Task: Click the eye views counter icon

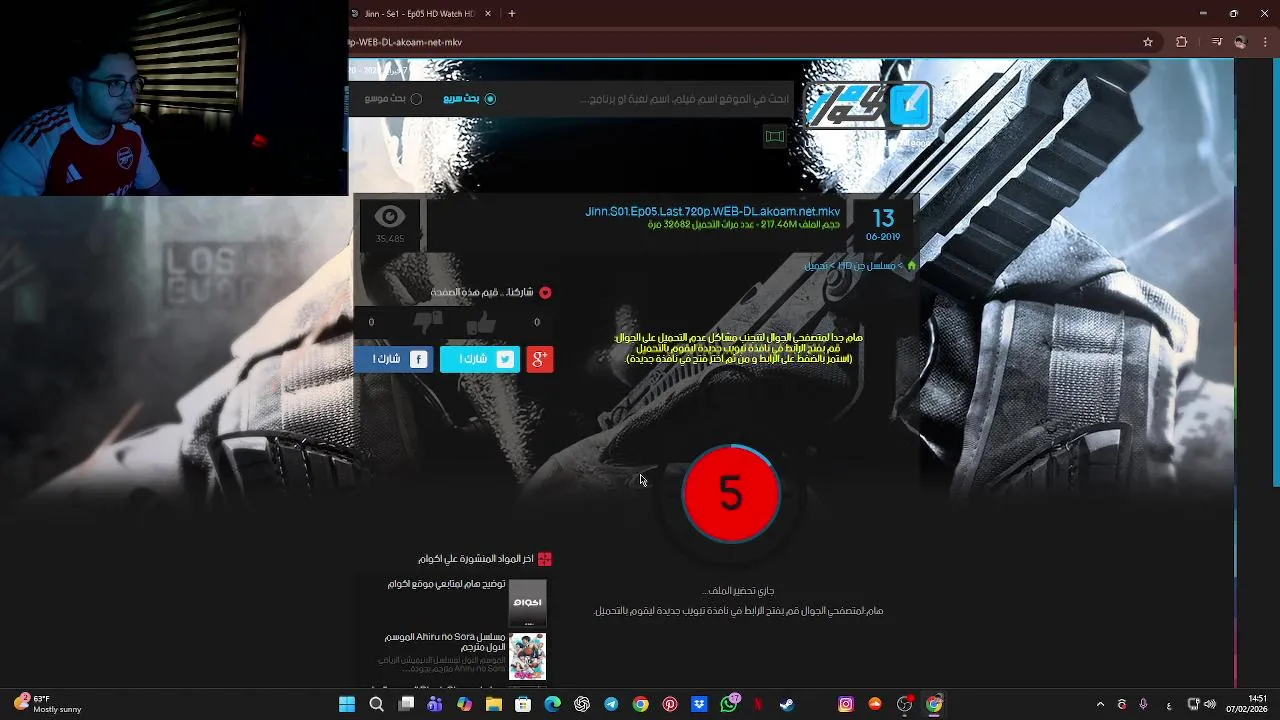Action: [x=390, y=217]
